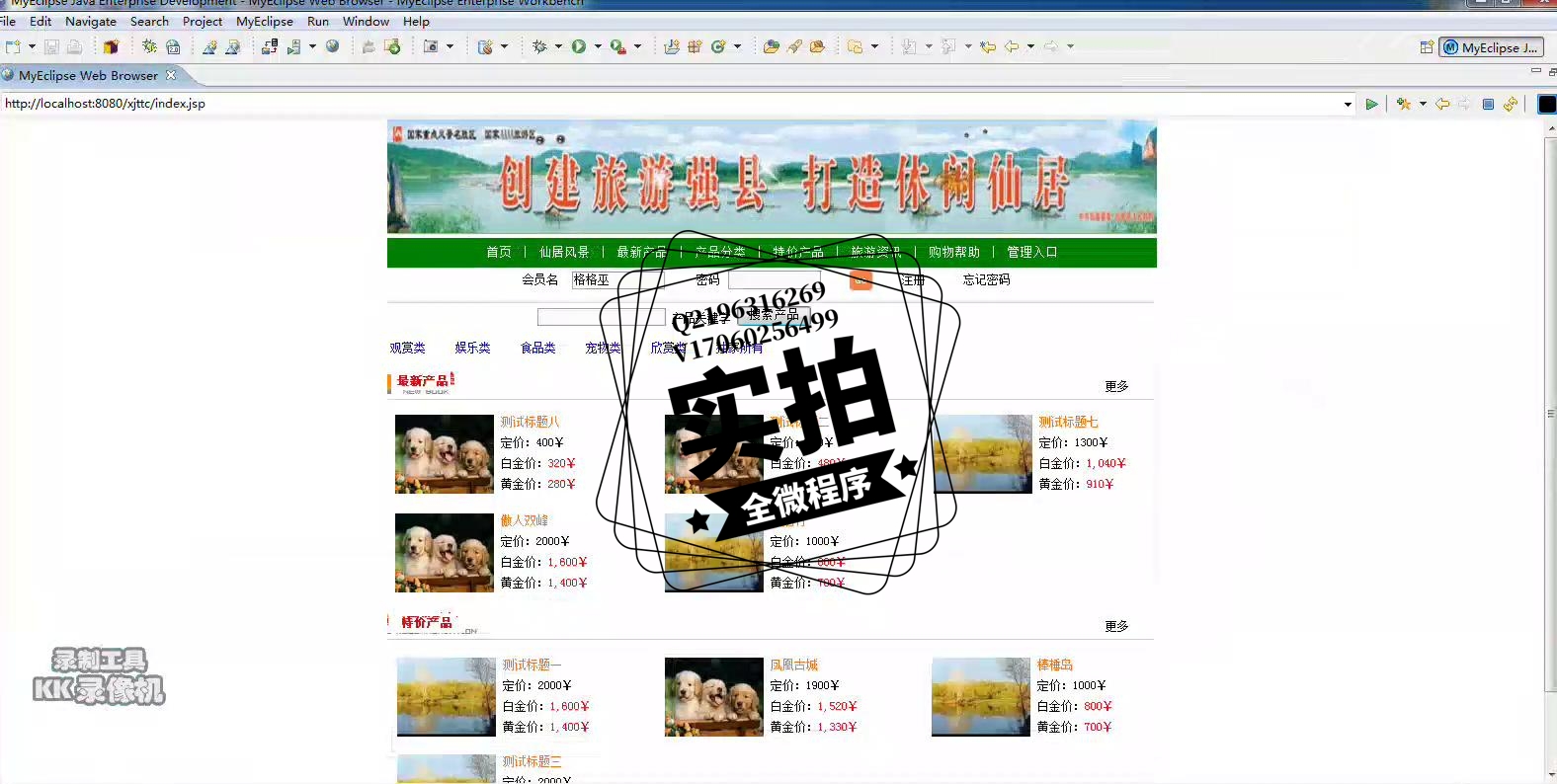This screenshot has height=784, width=1557.
Task: Click 更多 beside the 最新产品 heading
Action: (x=1116, y=386)
